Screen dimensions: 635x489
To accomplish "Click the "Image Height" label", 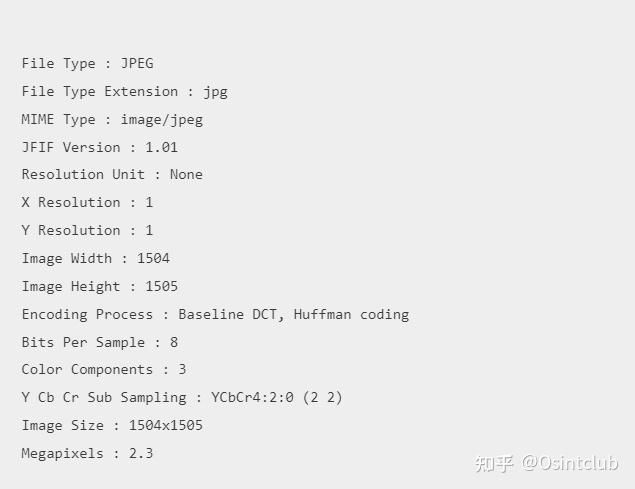I will click(x=71, y=286).
